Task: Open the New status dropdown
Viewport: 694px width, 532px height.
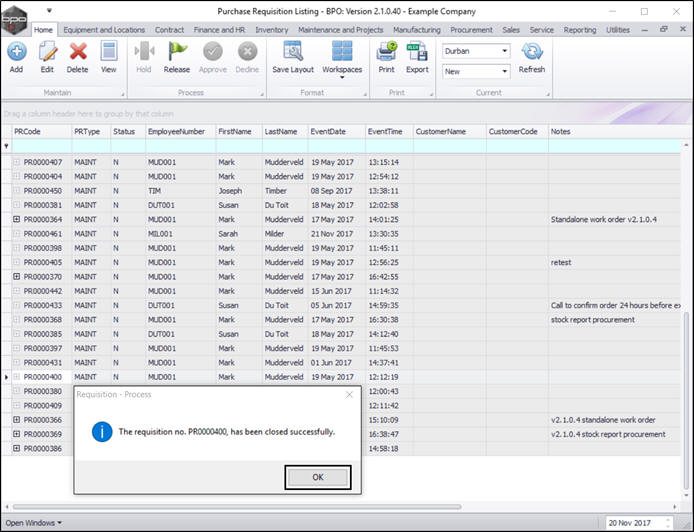Action: 504,72
